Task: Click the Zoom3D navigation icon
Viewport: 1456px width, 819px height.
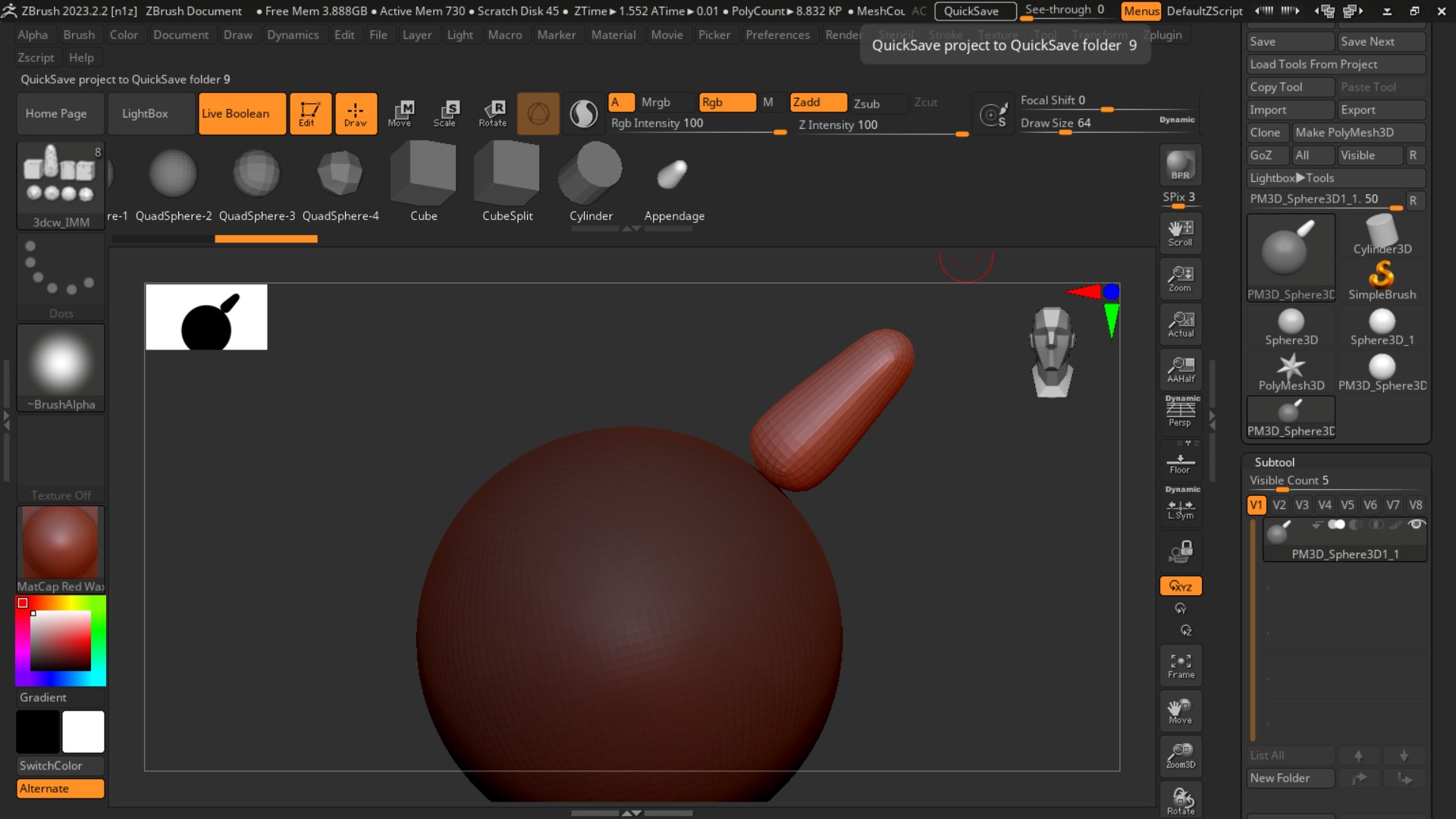Action: (x=1180, y=755)
